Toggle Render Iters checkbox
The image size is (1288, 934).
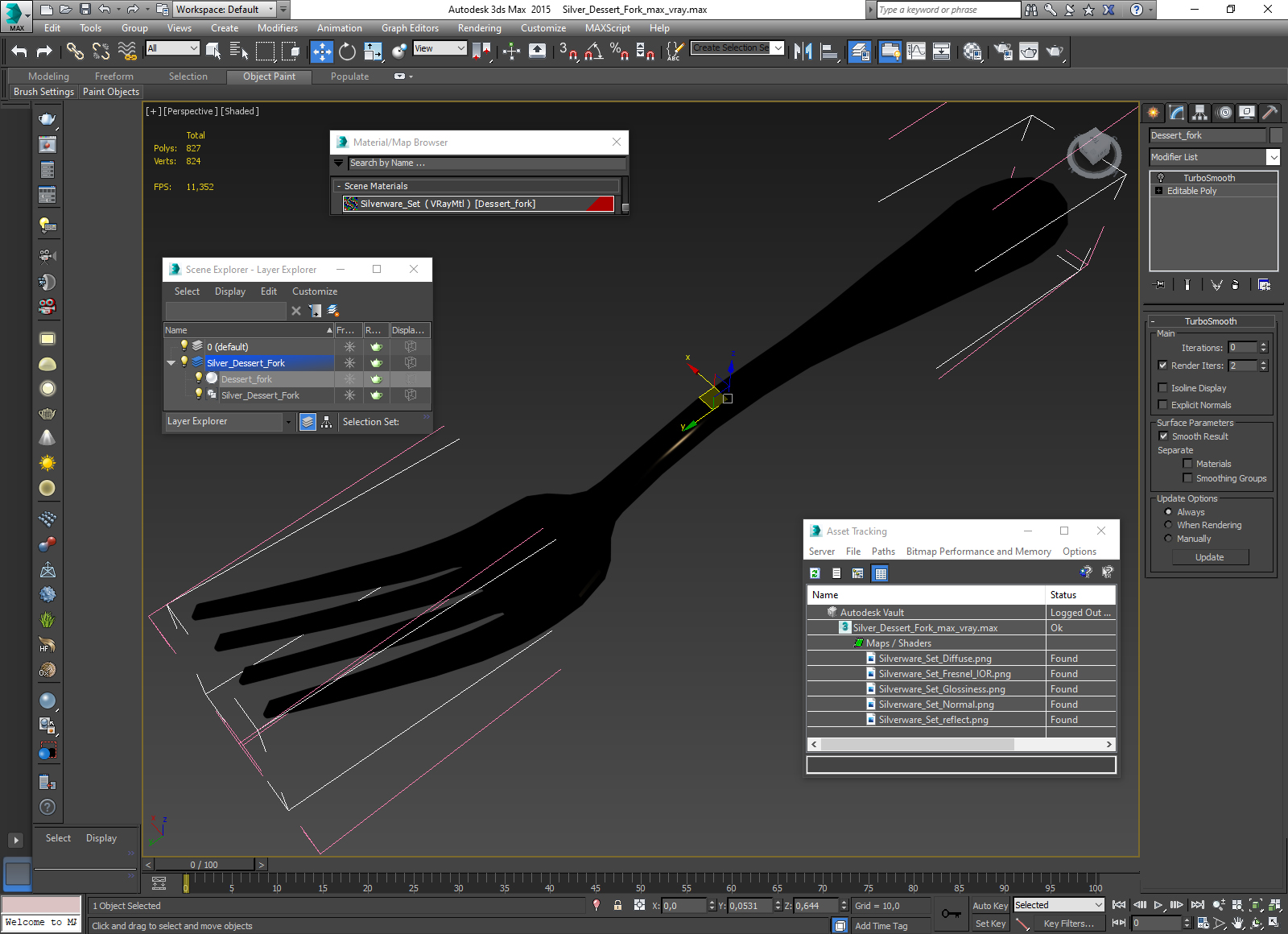pos(1162,366)
